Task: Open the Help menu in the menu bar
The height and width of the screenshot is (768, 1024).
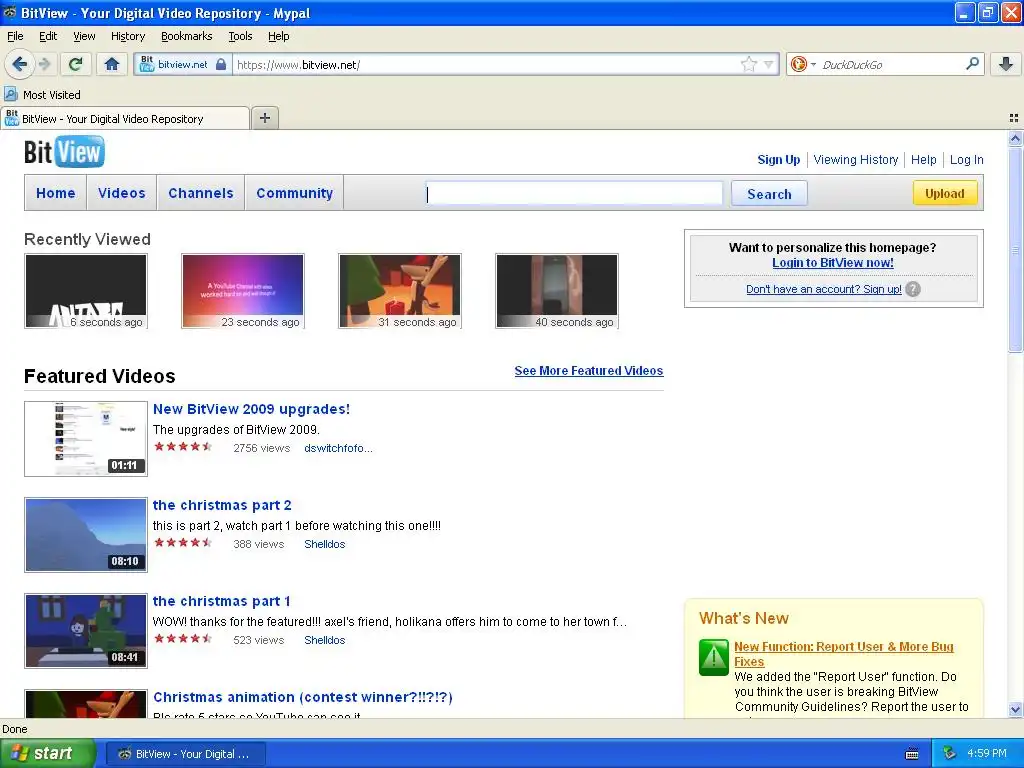Action: pyautogui.click(x=278, y=36)
